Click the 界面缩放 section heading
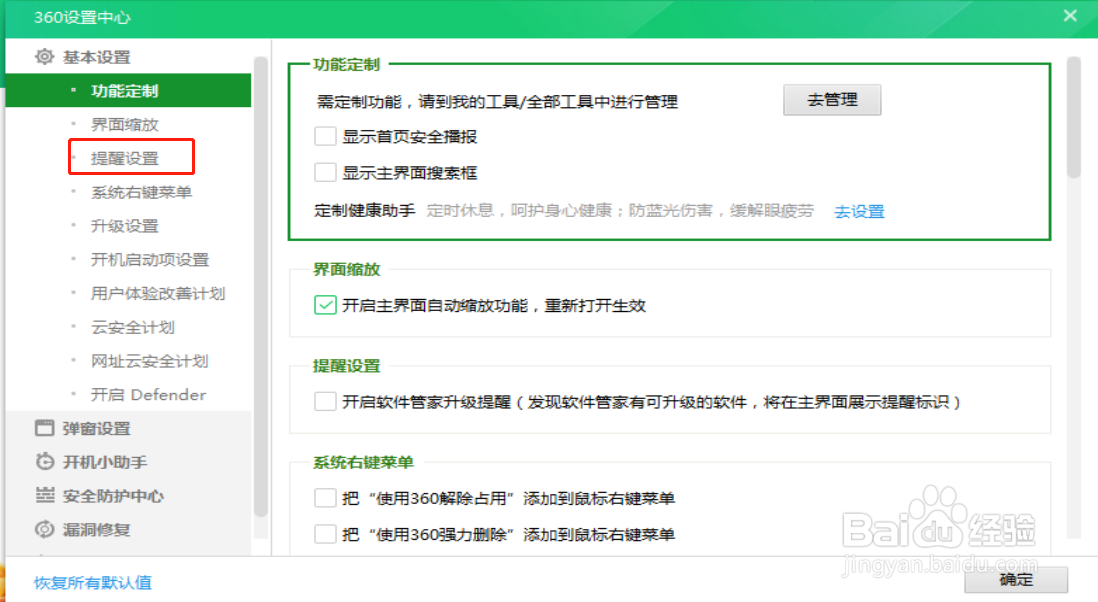The width and height of the screenshot is (1098, 602). 347,269
